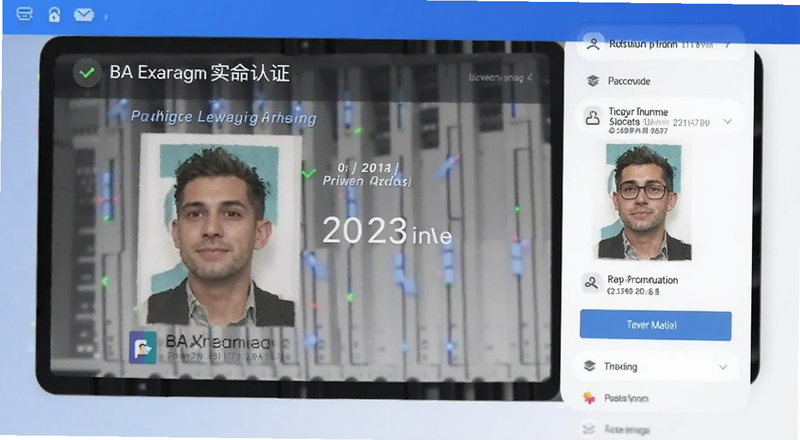
Task: Select the top row in the side panel
Action: click(x=660, y=45)
